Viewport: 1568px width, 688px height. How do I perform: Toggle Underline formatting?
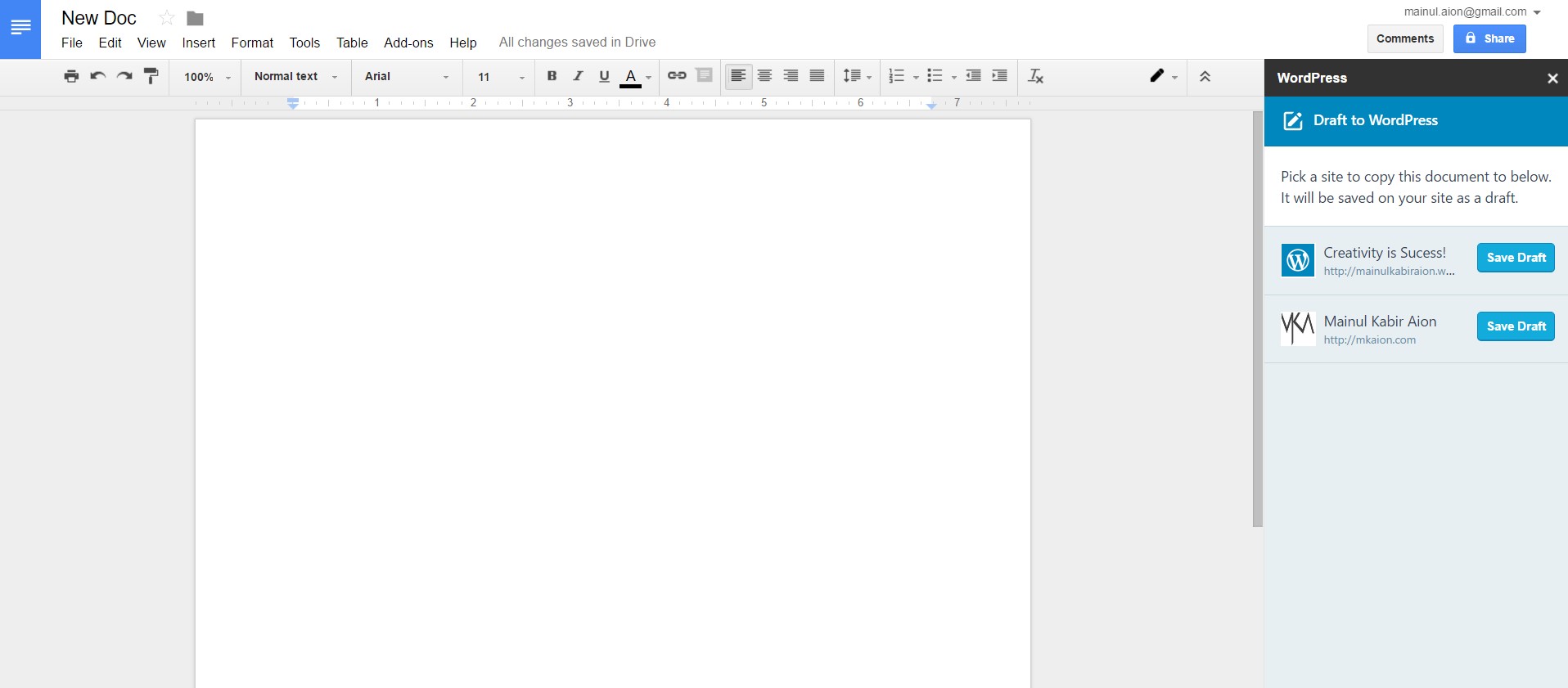[604, 76]
